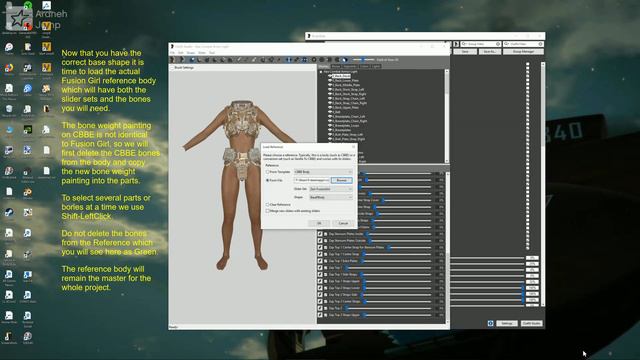This screenshot has height=360, width=640.
Task: Open the From Template dropdown showing CBBE Body
Action: pos(323,172)
